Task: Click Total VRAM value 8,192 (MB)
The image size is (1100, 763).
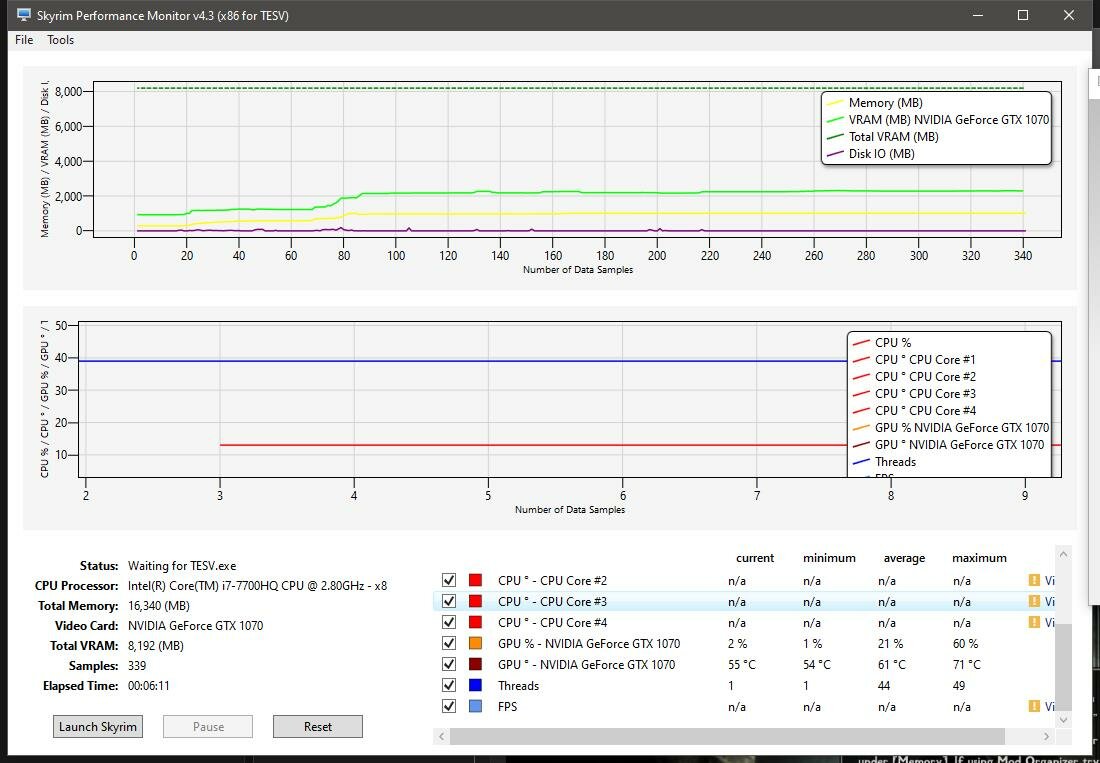Action: coord(156,646)
